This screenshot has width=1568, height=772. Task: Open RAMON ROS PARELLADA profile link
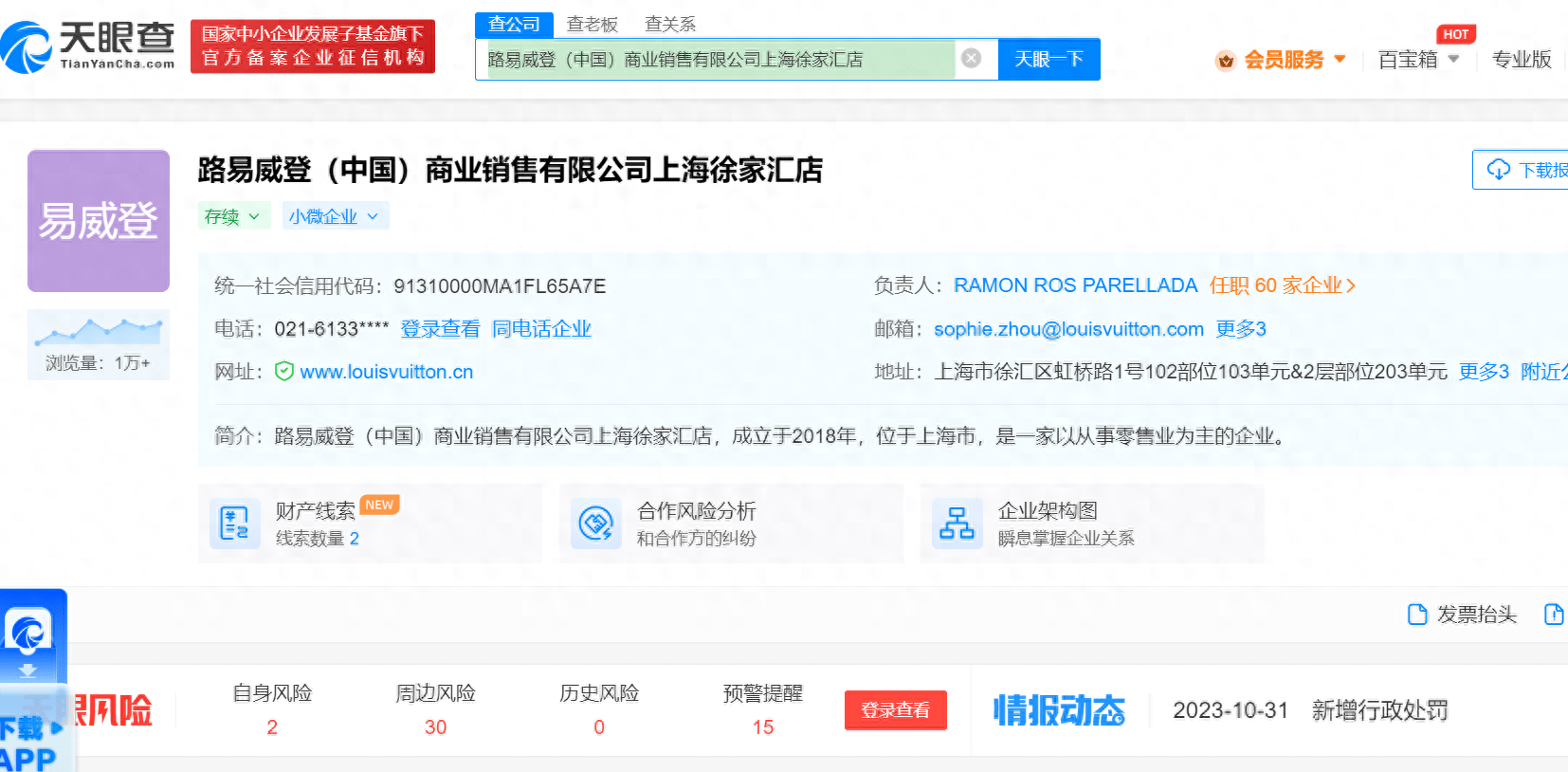click(1075, 285)
